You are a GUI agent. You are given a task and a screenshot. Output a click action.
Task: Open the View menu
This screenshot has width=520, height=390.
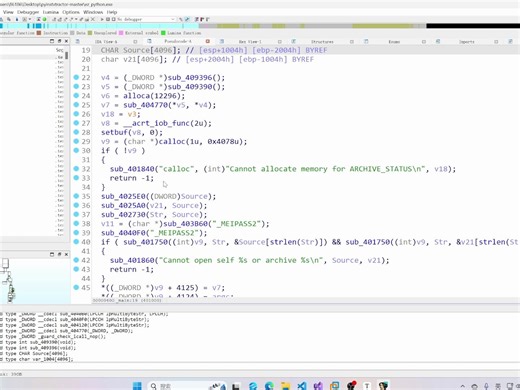click(x=8, y=12)
